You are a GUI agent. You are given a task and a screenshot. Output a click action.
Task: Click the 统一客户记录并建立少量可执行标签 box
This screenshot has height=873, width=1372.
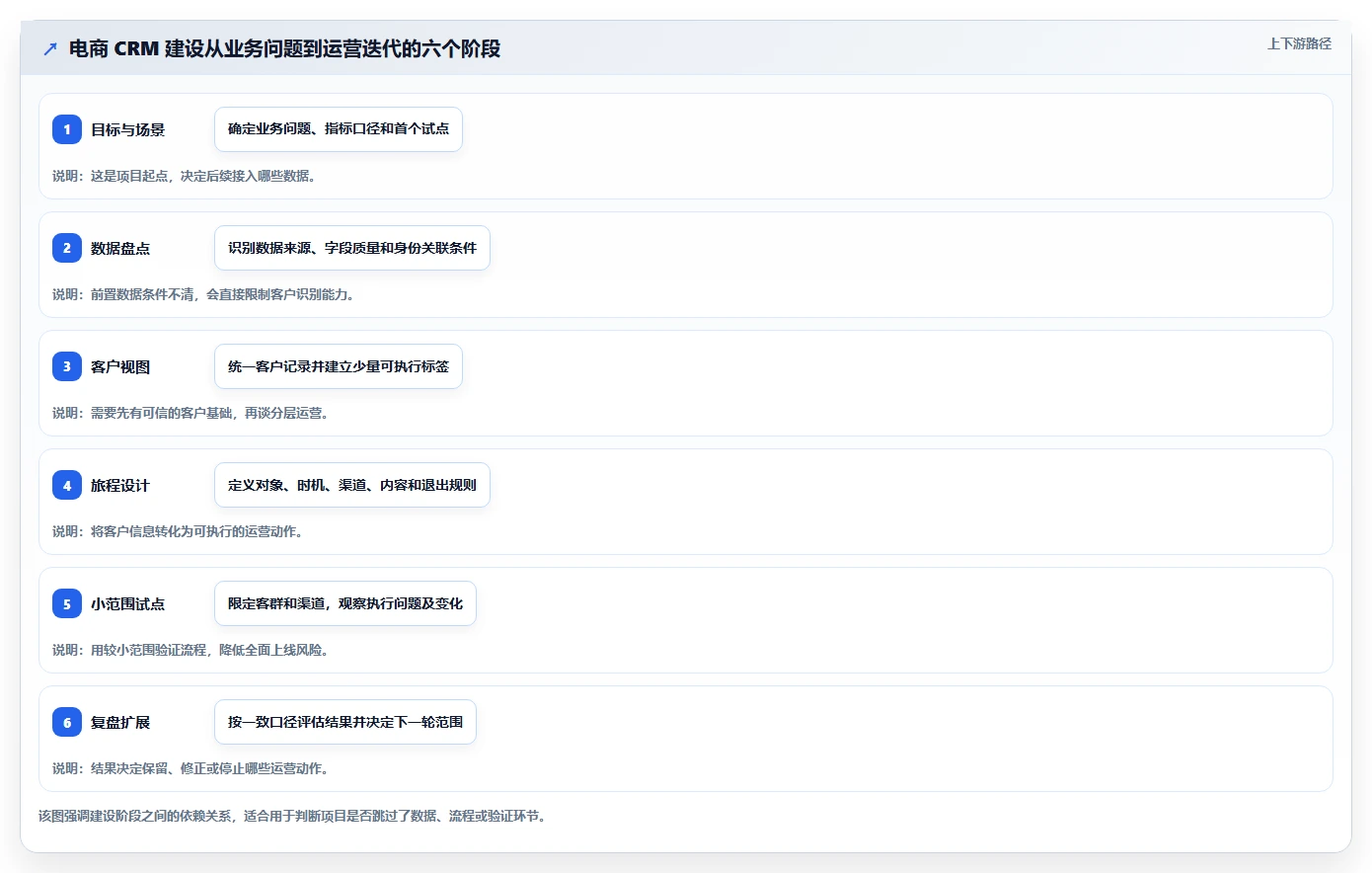click(x=339, y=366)
